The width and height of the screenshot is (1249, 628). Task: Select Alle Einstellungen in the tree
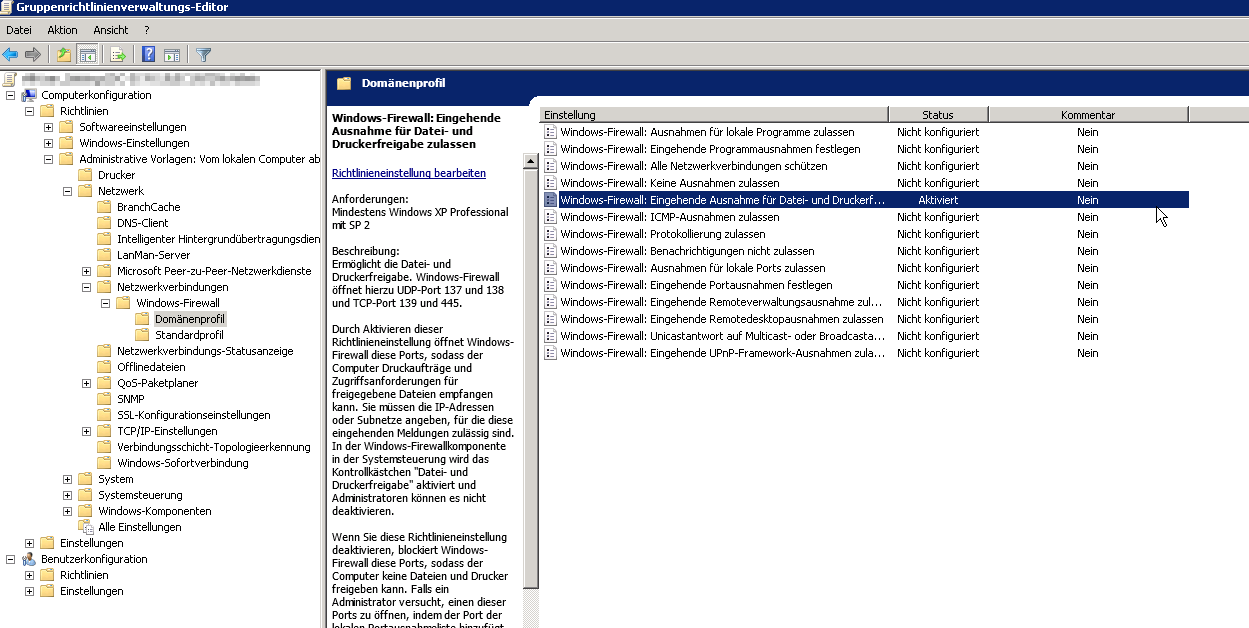(x=139, y=527)
